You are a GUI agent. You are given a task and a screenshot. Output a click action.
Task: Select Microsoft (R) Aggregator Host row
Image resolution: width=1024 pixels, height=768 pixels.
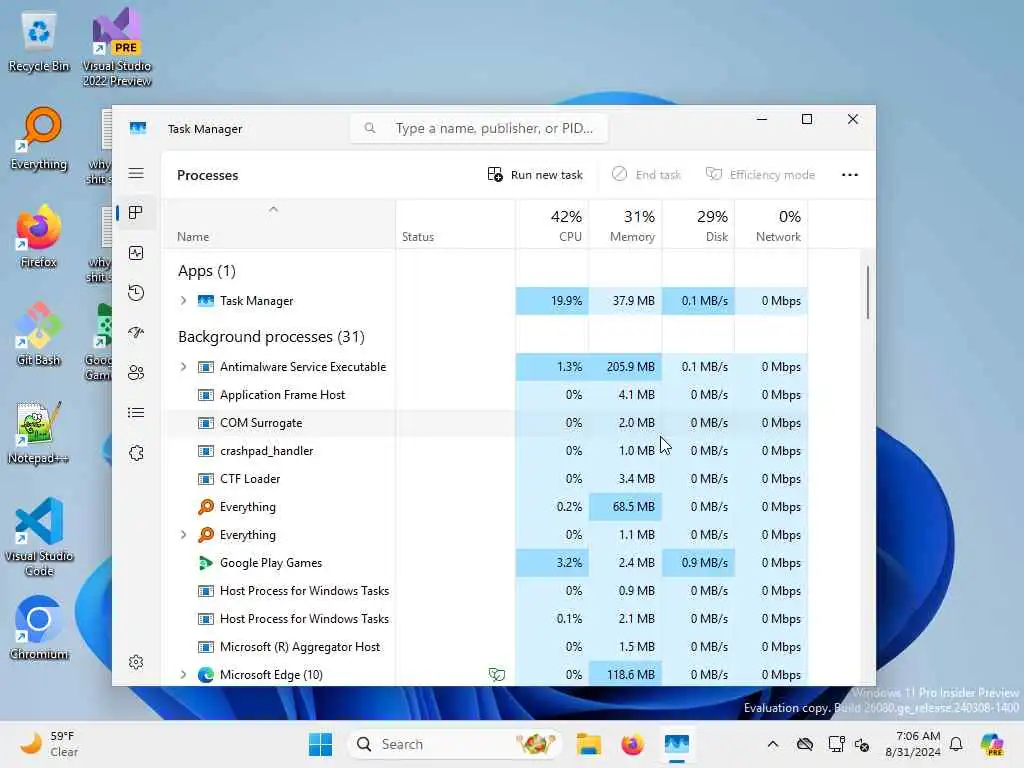click(x=485, y=647)
